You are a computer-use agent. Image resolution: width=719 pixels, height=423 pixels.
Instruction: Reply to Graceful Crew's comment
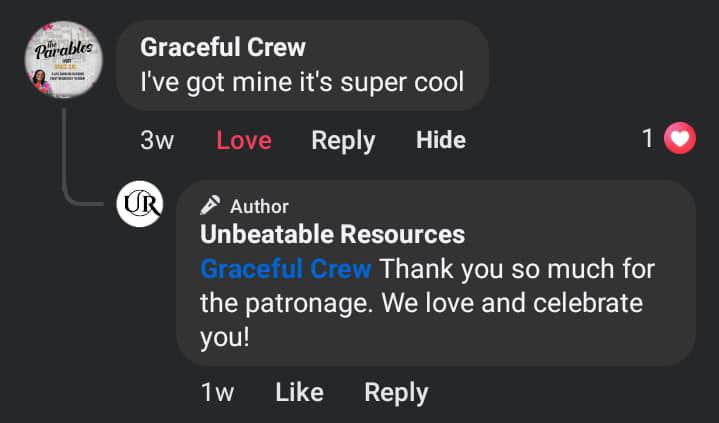coord(343,140)
